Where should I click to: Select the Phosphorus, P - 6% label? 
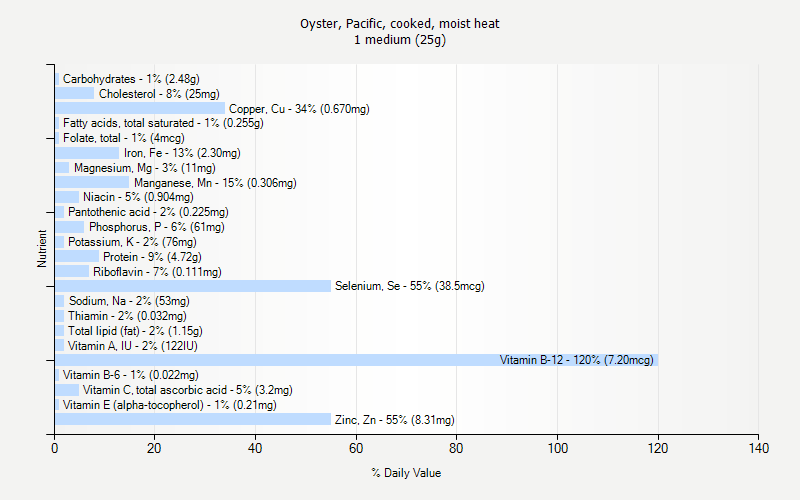coord(157,227)
